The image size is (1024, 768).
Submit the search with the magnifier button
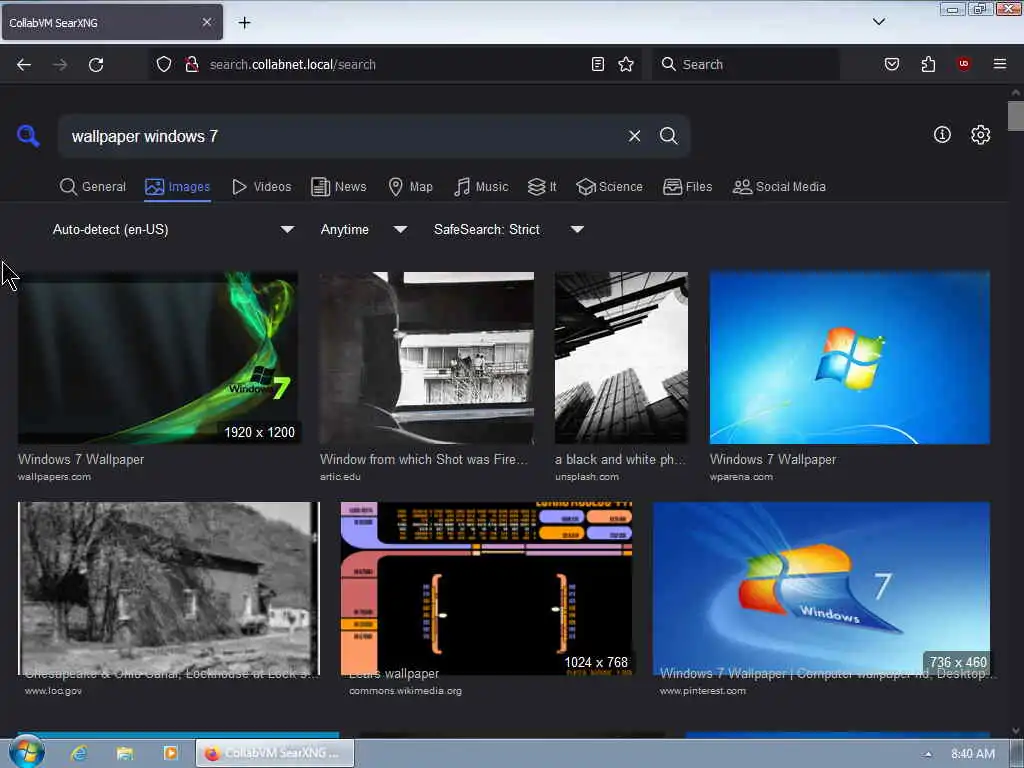(x=668, y=136)
